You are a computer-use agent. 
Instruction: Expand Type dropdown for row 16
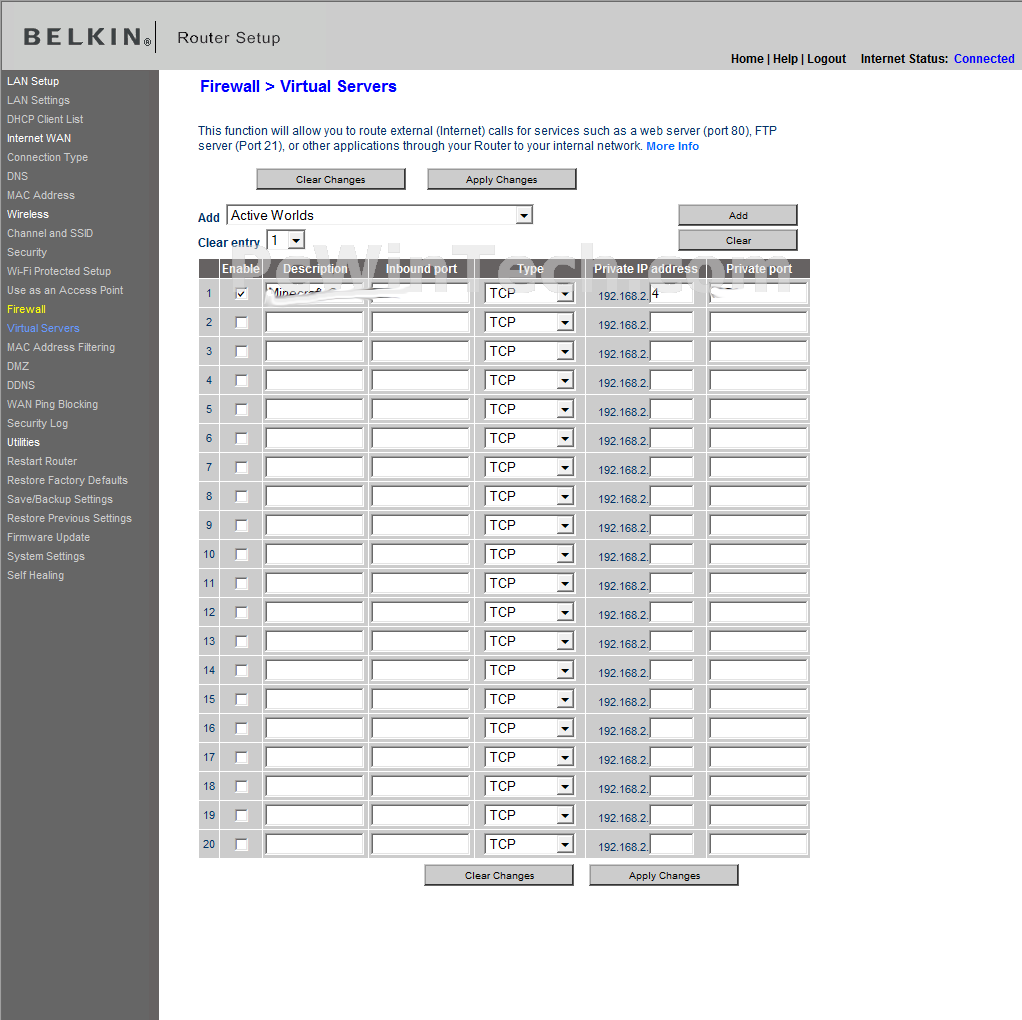point(529,729)
